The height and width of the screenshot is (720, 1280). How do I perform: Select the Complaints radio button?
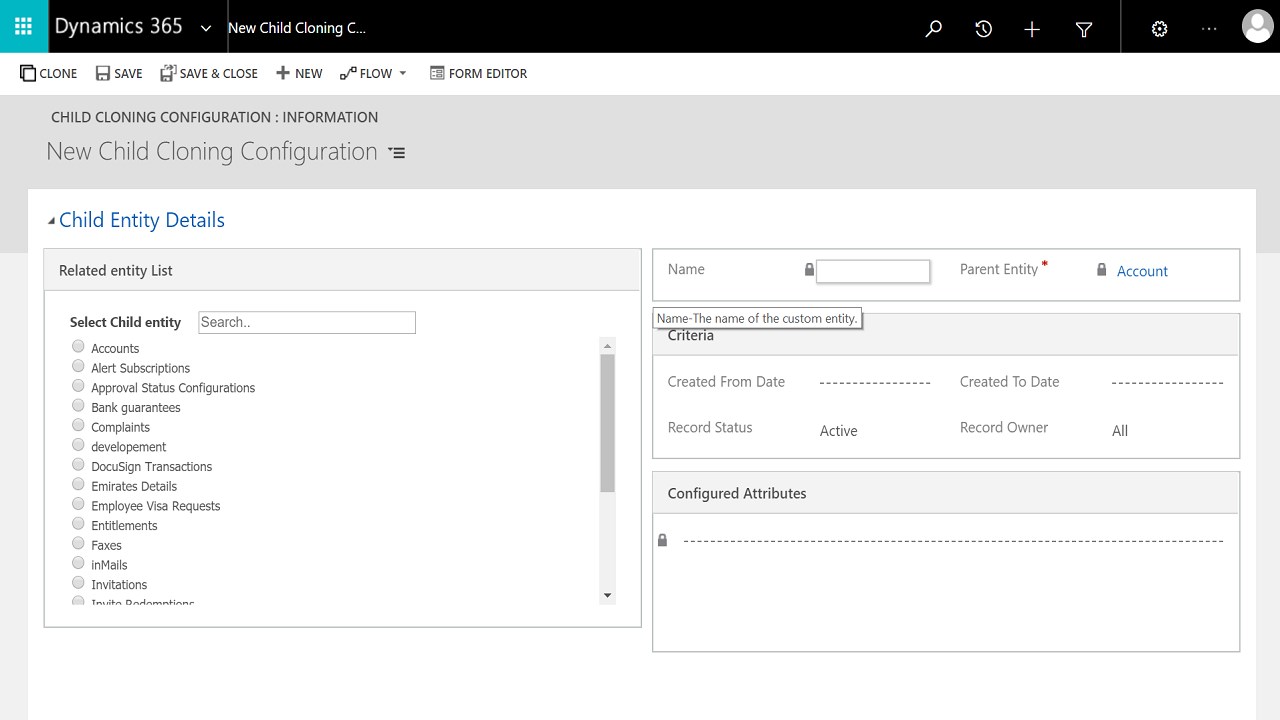tap(78, 425)
